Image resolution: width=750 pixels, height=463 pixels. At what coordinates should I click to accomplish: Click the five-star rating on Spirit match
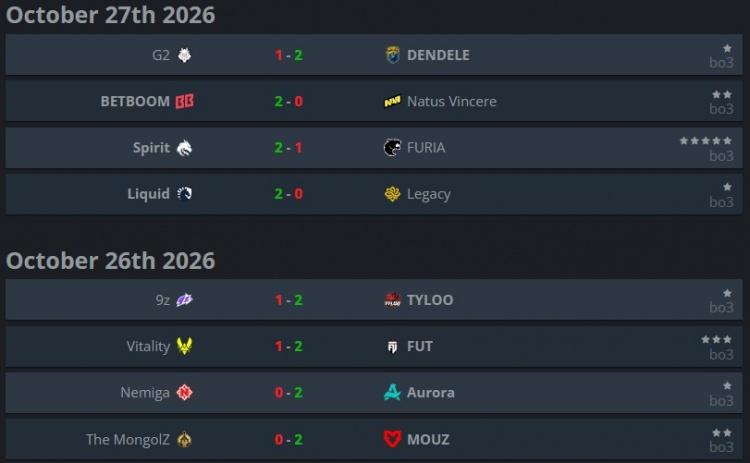coord(706,141)
